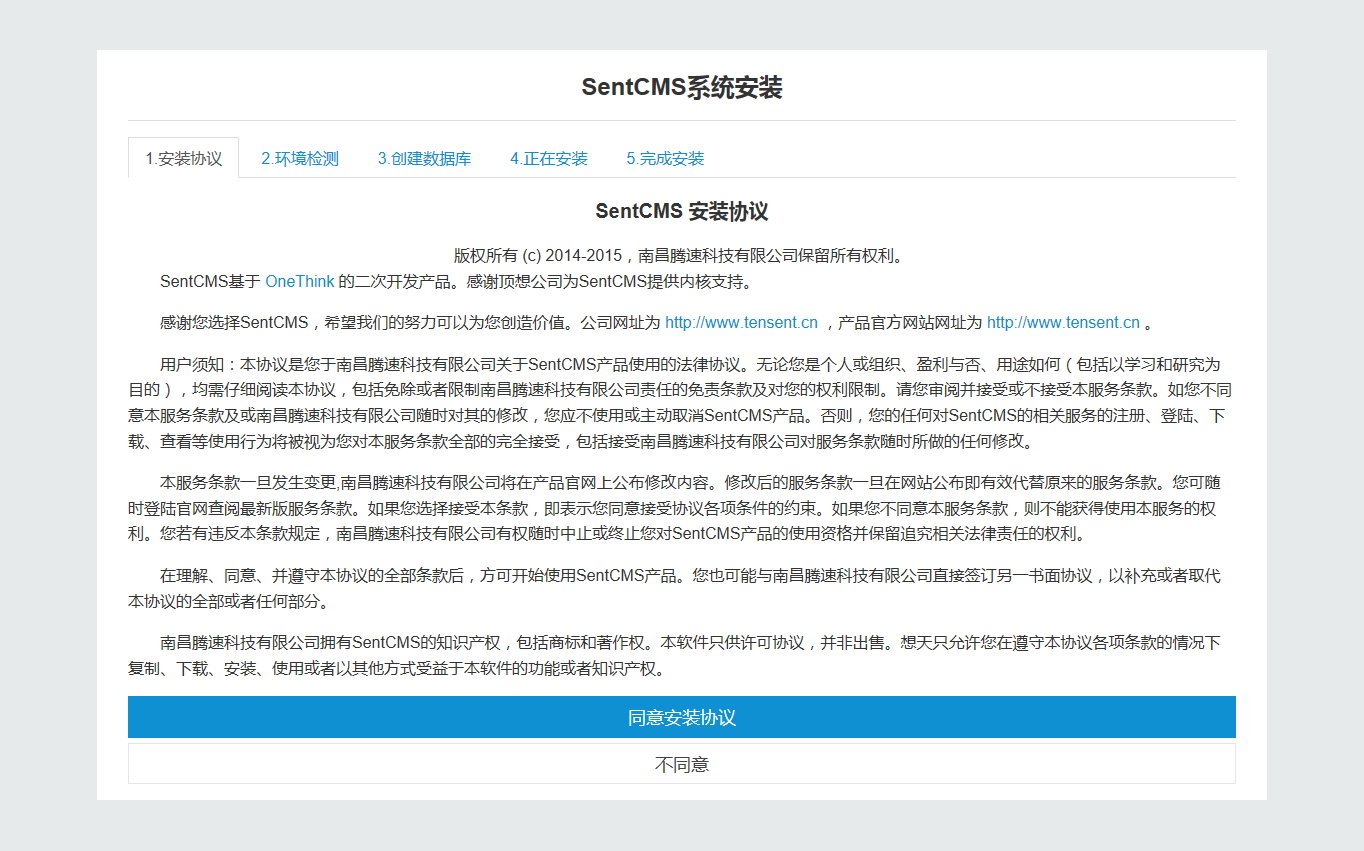
Task: Open the 5.完成安装 tab
Action: (666, 158)
